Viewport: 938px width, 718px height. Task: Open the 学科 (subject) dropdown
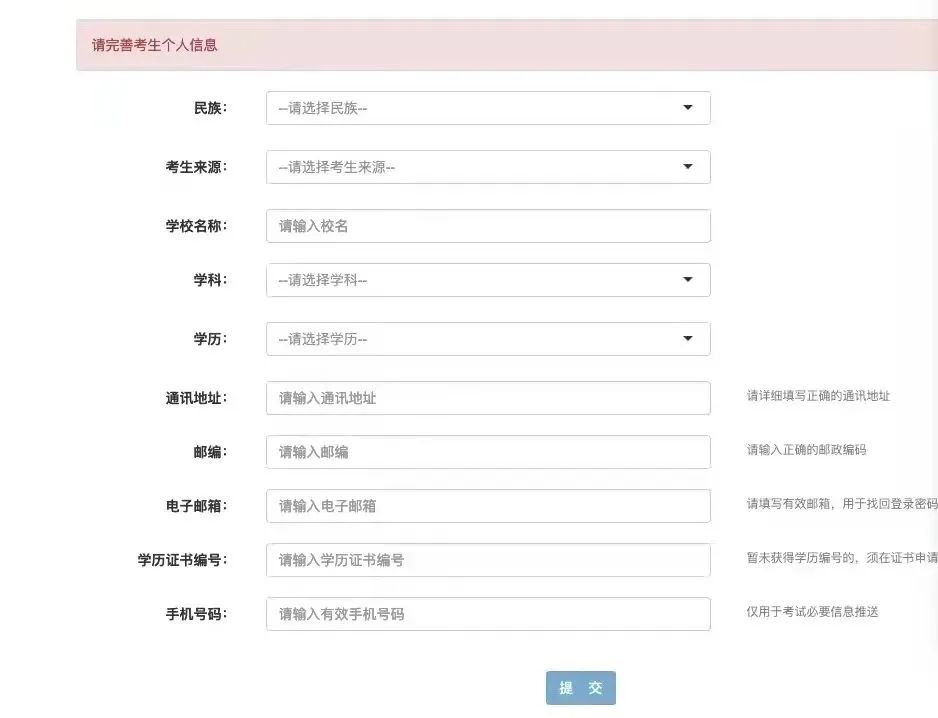pyautogui.click(x=487, y=280)
